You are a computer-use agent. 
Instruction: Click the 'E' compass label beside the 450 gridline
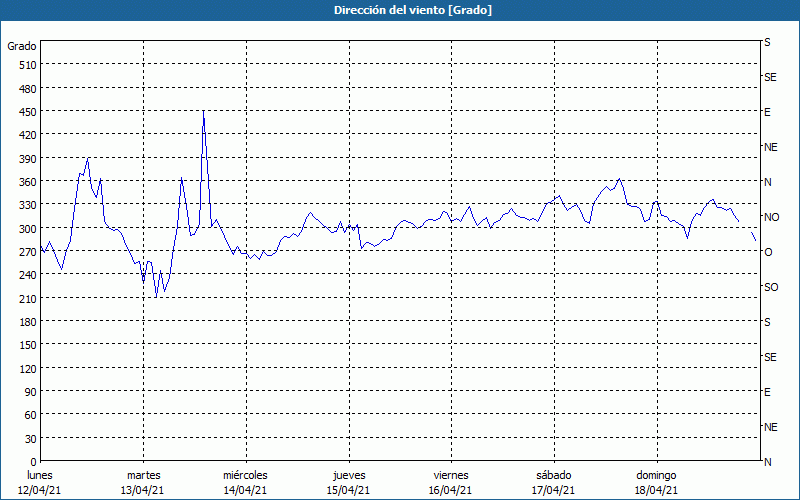(767, 112)
